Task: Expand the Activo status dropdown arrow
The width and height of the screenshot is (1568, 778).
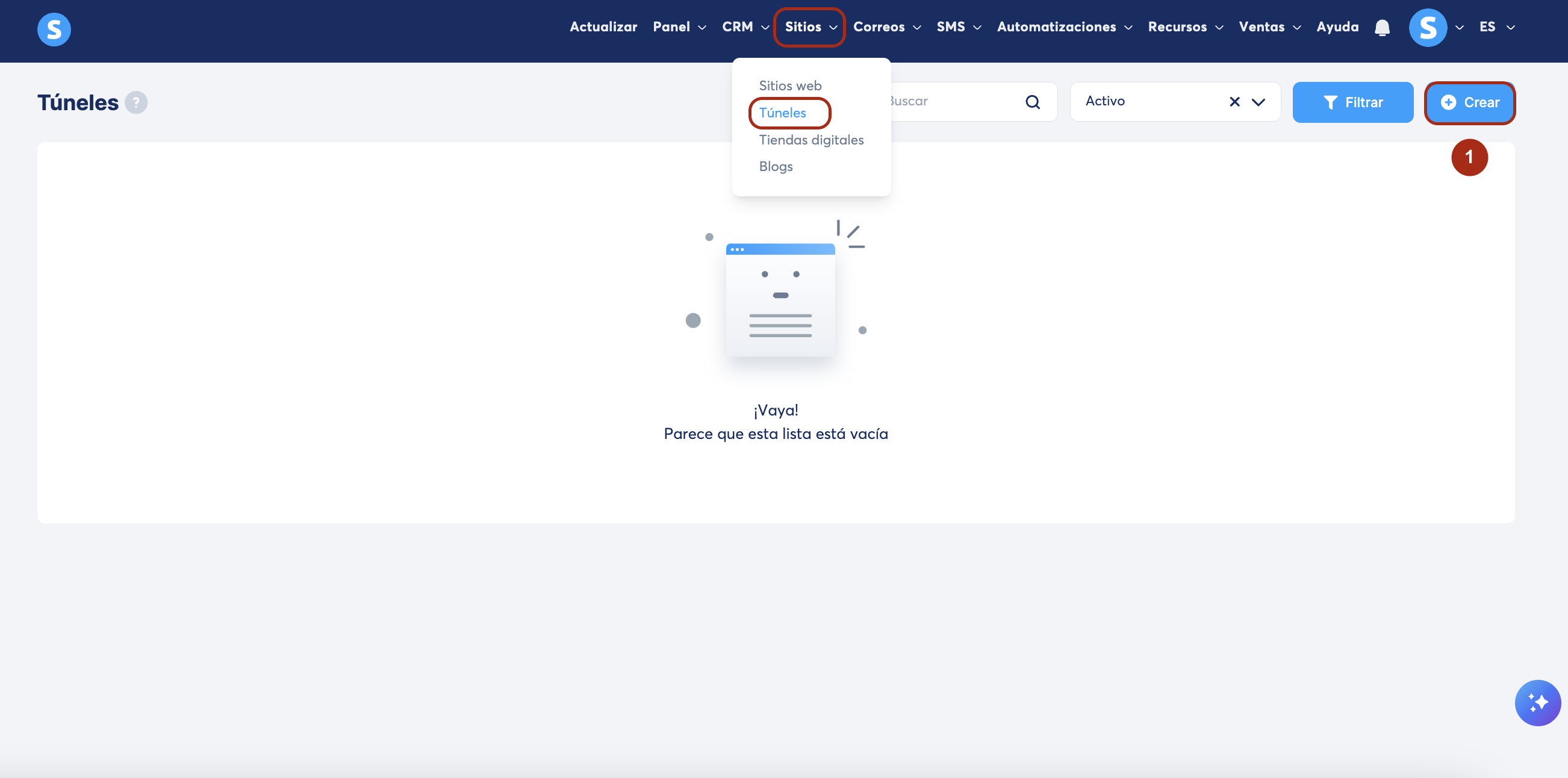Action: click(1258, 102)
